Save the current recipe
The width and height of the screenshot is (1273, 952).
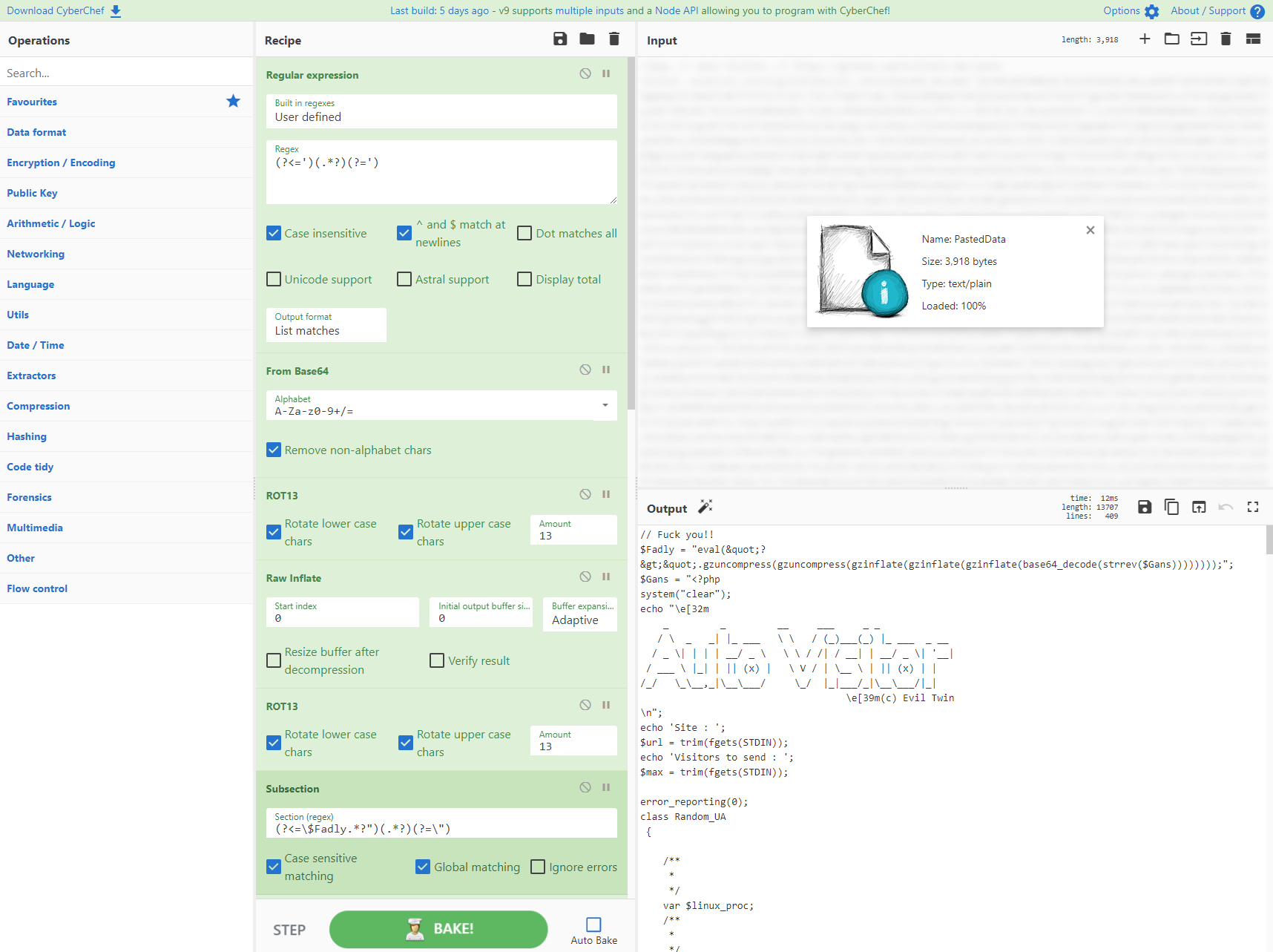[560, 39]
